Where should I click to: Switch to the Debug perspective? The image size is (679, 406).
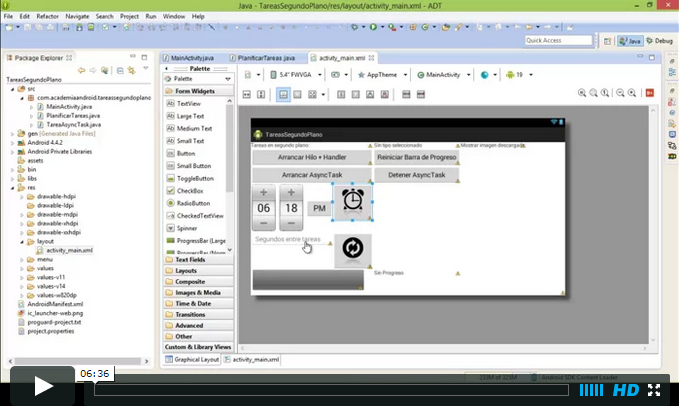tap(660, 41)
